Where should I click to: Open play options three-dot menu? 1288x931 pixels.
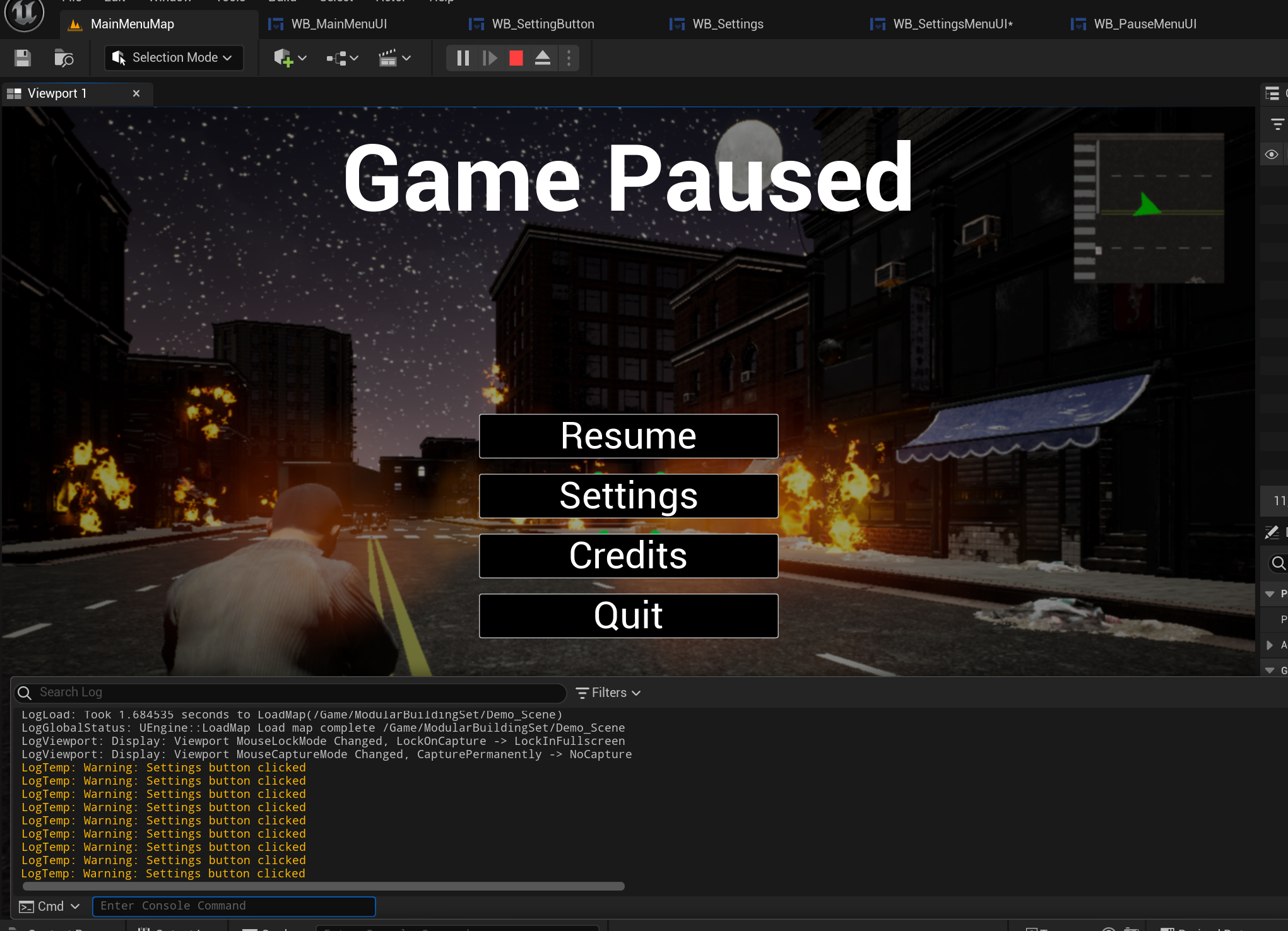click(x=569, y=58)
